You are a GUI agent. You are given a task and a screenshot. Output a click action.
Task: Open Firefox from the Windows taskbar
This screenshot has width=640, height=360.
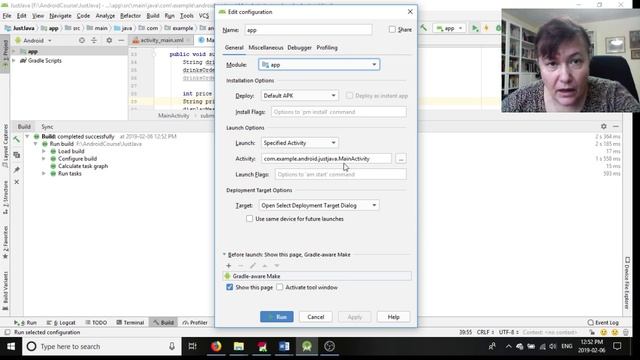click(216, 347)
